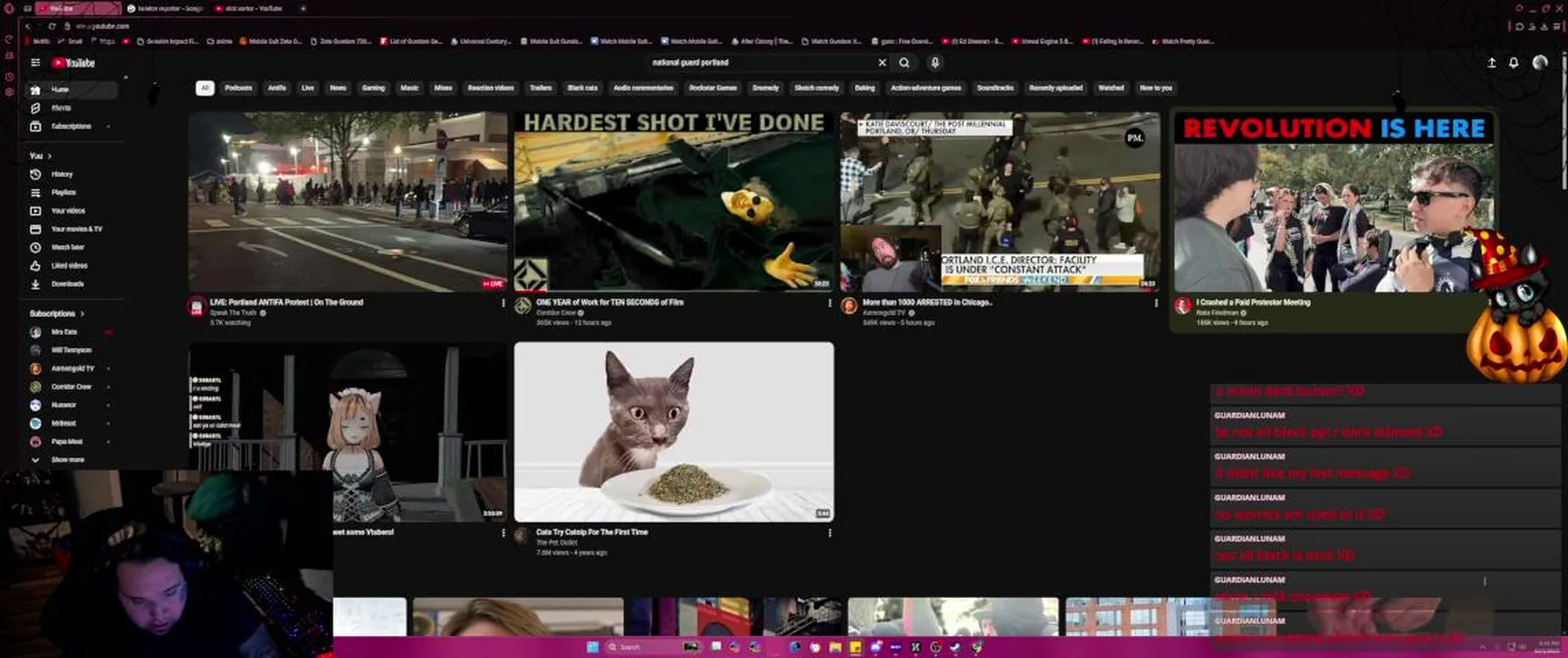This screenshot has width=1568, height=658.
Task: Open Subscriptions in the sidebar
Action: click(x=71, y=126)
